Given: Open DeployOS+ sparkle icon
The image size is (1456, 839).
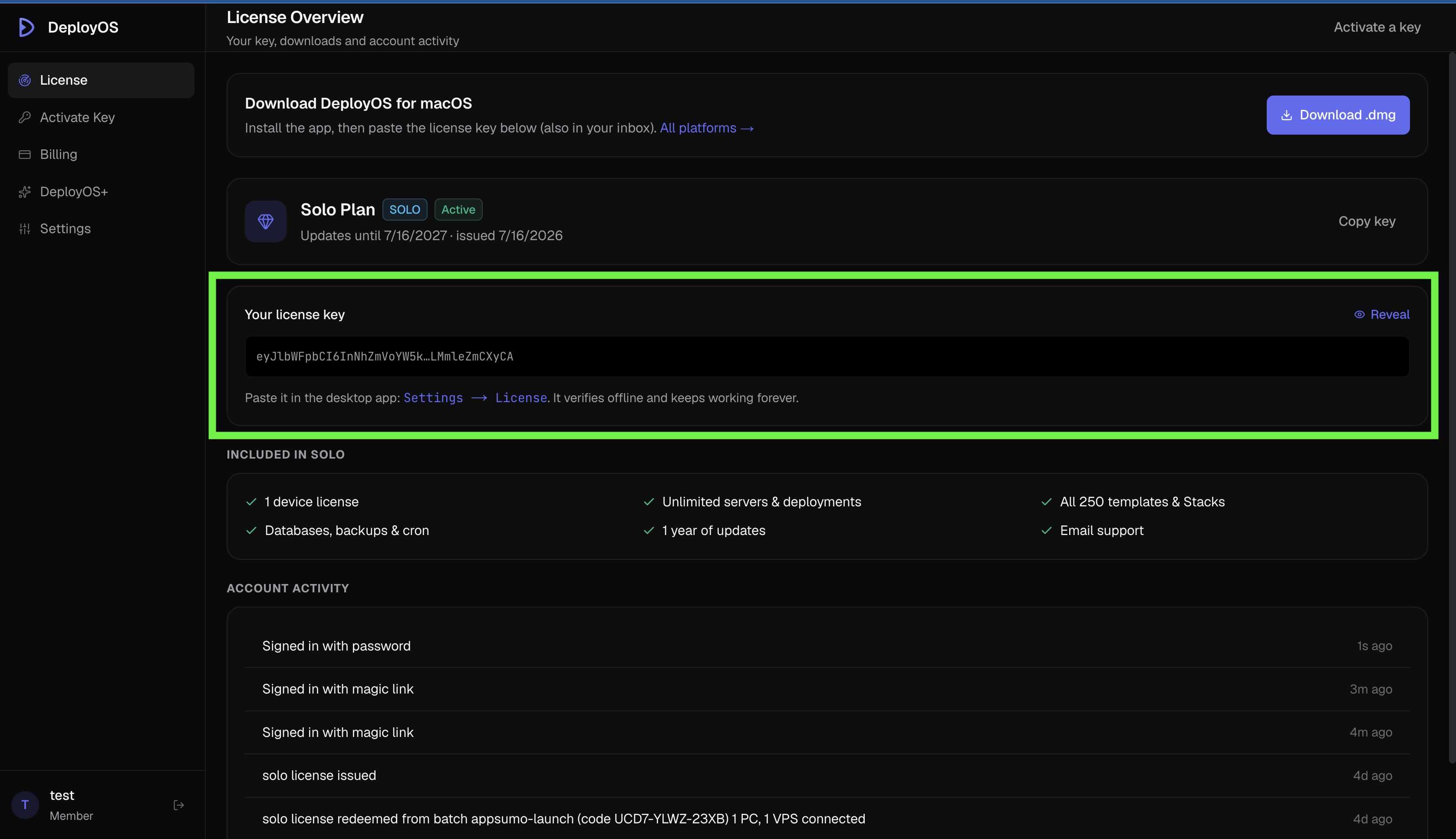Looking at the screenshot, I should point(25,192).
